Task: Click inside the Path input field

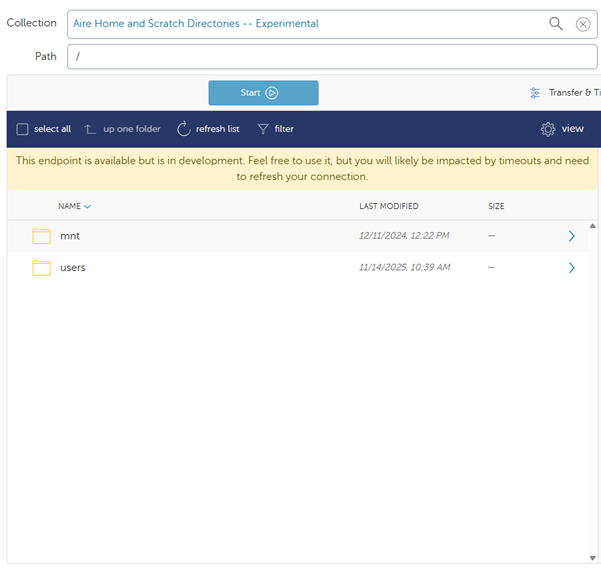Action: [330, 57]
